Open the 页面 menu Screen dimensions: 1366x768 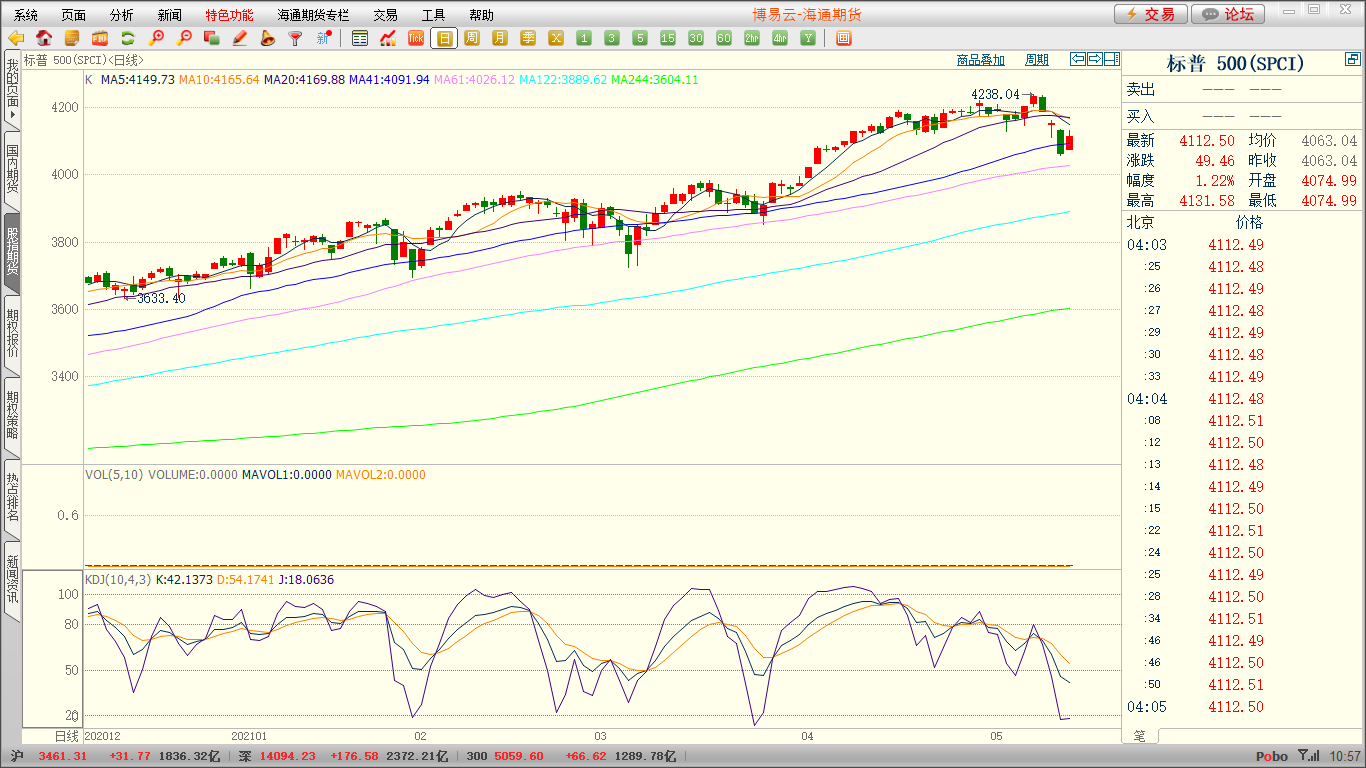pyautogui.click(x=74, y=15)
